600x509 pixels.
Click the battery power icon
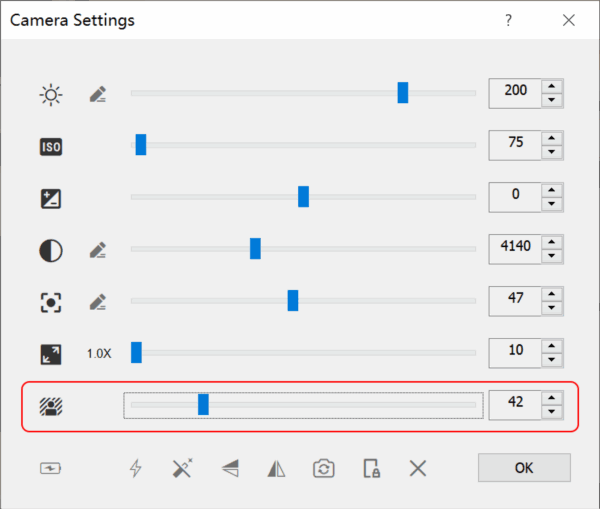(50, 468)
